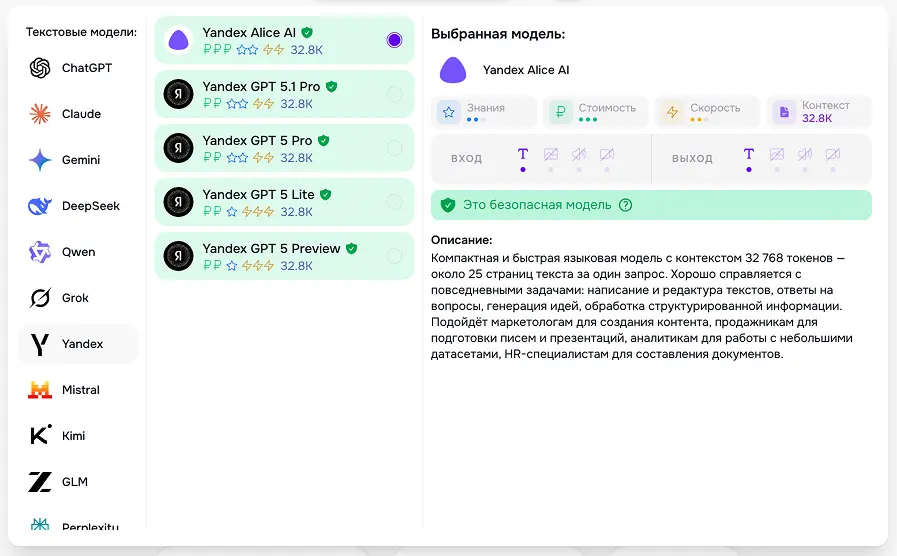Click the text T icon under Вход
This screenshot has height=556, width=897.
pos(523,154)
